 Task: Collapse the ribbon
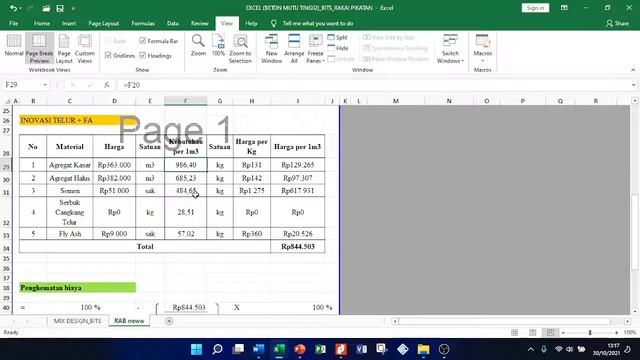click(633, 70)
